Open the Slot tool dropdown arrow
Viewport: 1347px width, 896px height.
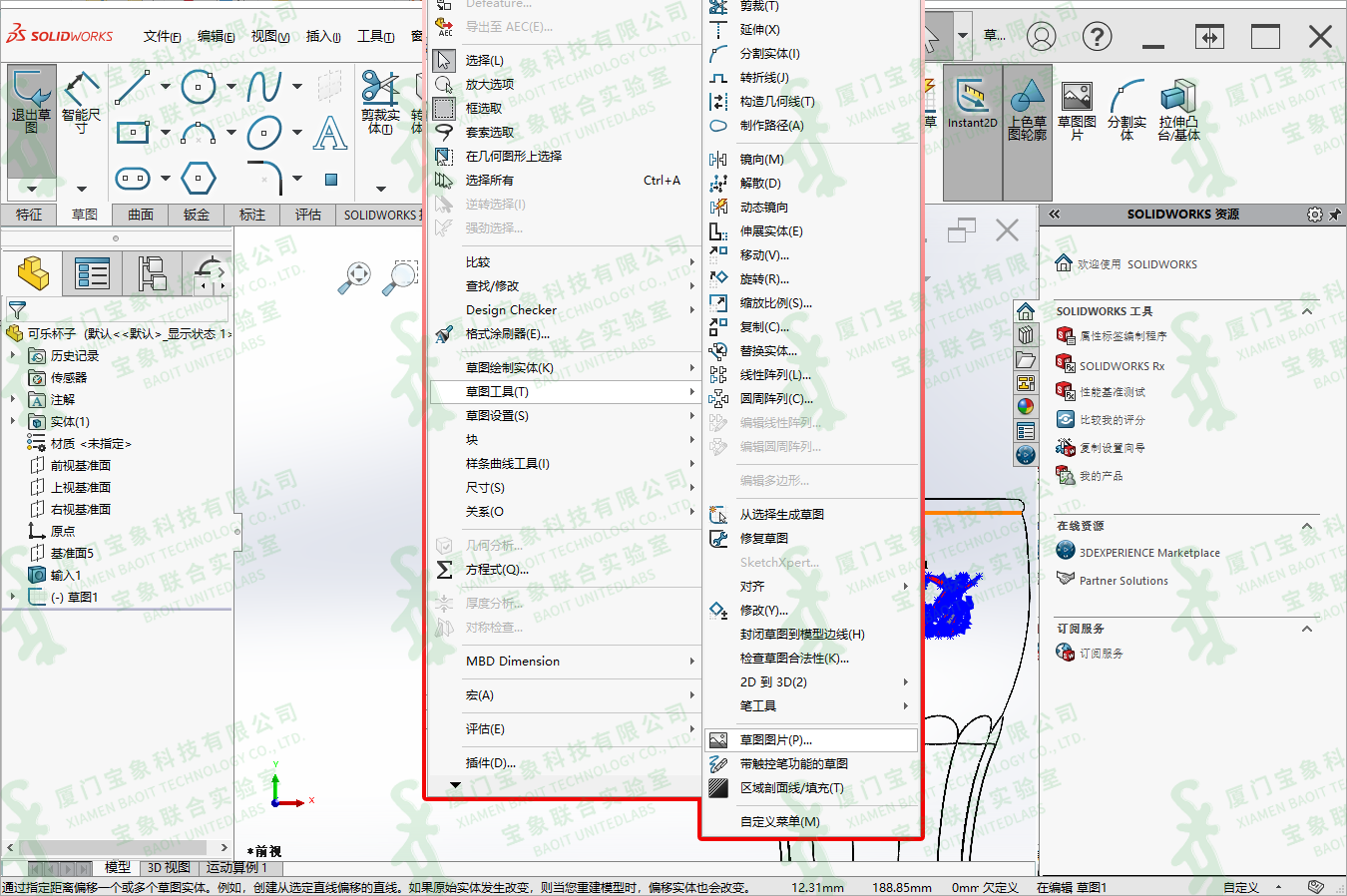click(x=166, y=179)
